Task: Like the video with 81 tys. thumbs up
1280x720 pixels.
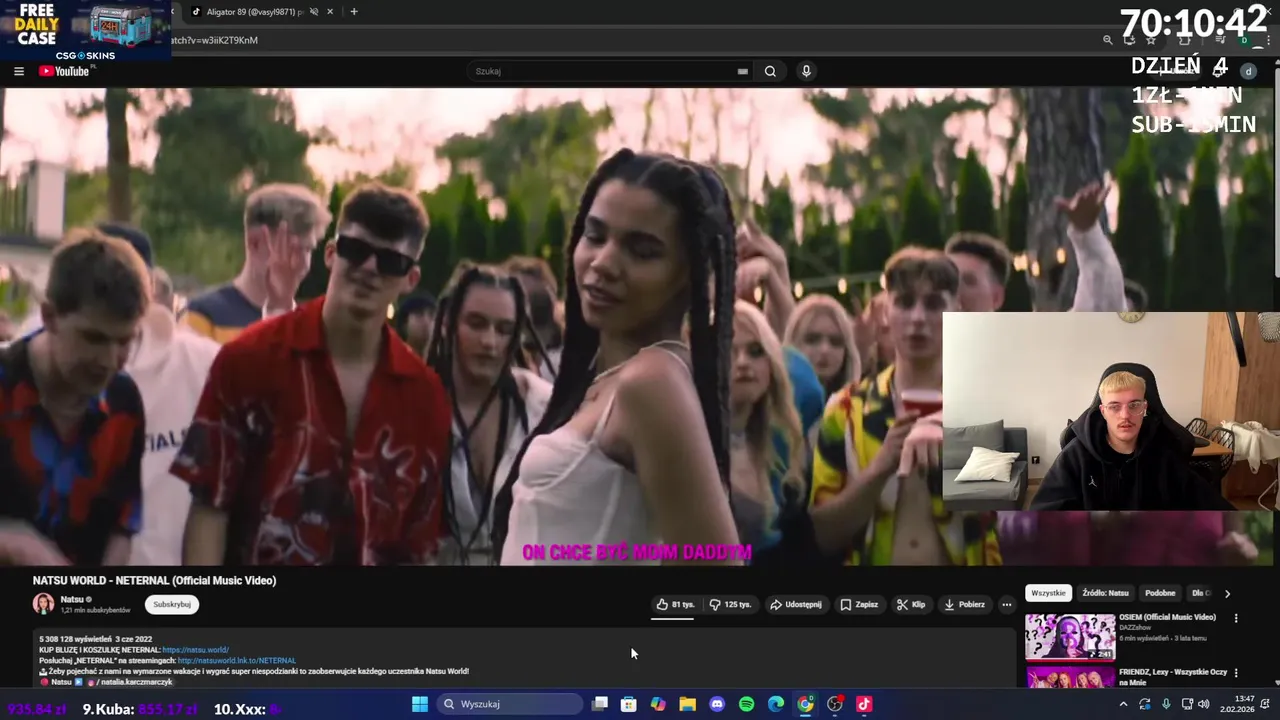Action: click(675, 604)
